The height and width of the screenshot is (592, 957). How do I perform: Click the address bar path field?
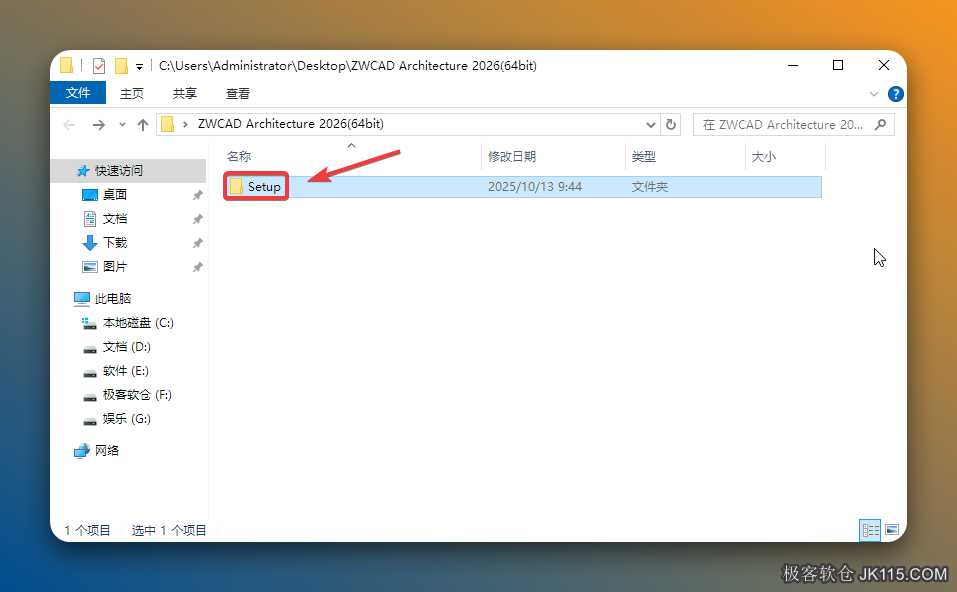tap(409, 124)
